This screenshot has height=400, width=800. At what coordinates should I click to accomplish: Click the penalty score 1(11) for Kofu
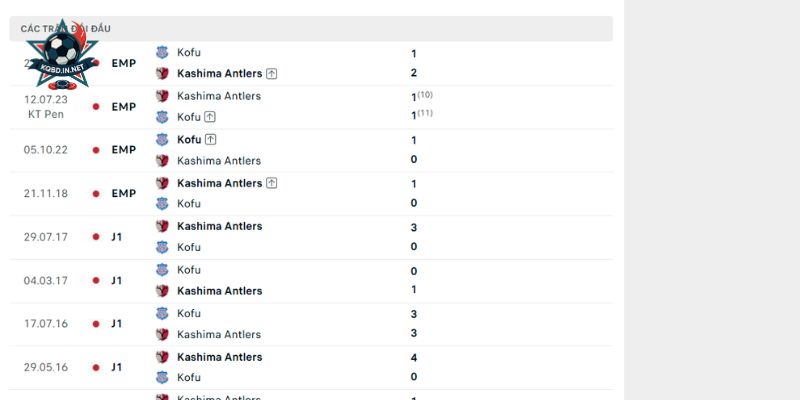[x=422, y=115]
